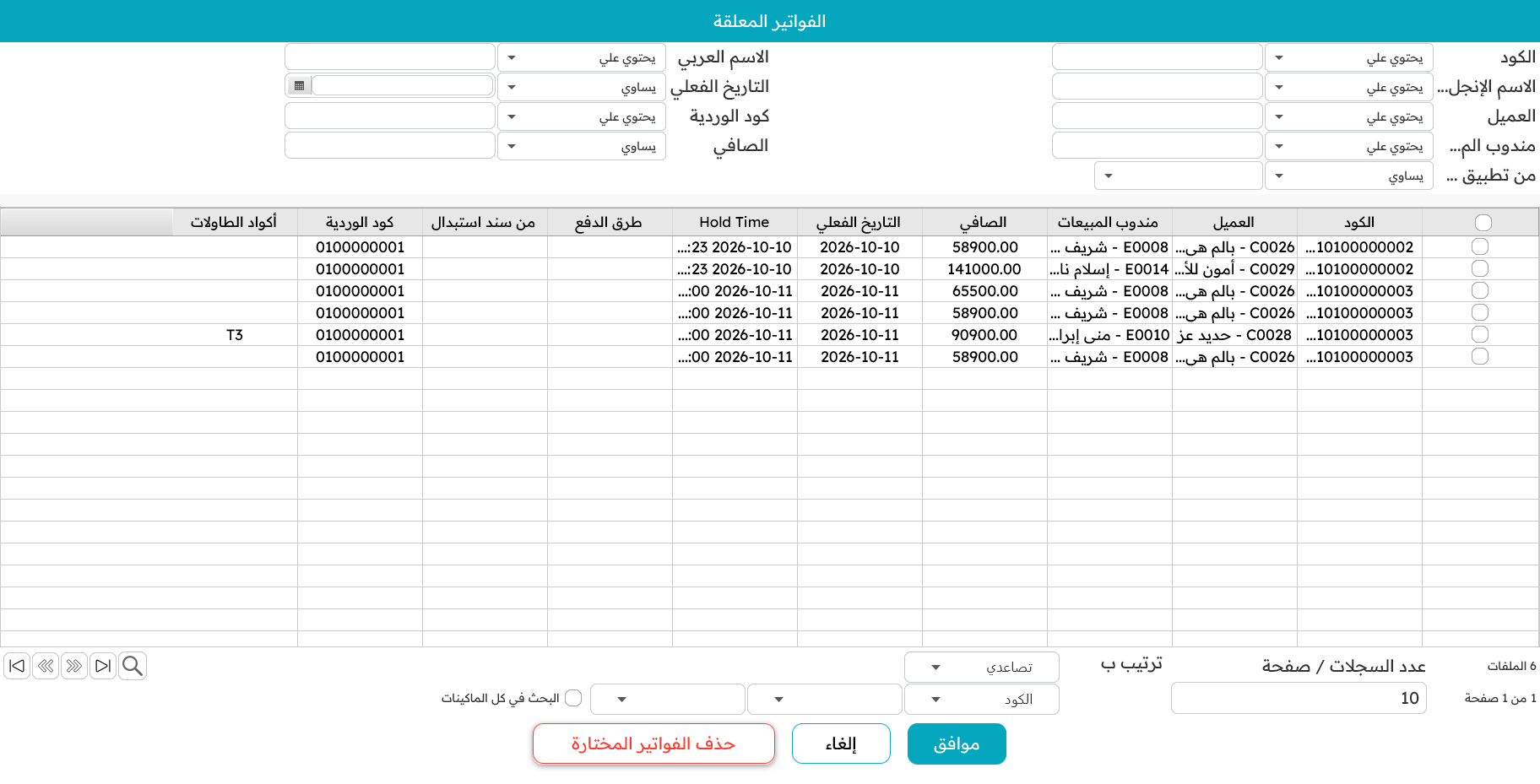Open the sort-by الكود dropdown
The image size is (1540, 784).
[982, 699]
